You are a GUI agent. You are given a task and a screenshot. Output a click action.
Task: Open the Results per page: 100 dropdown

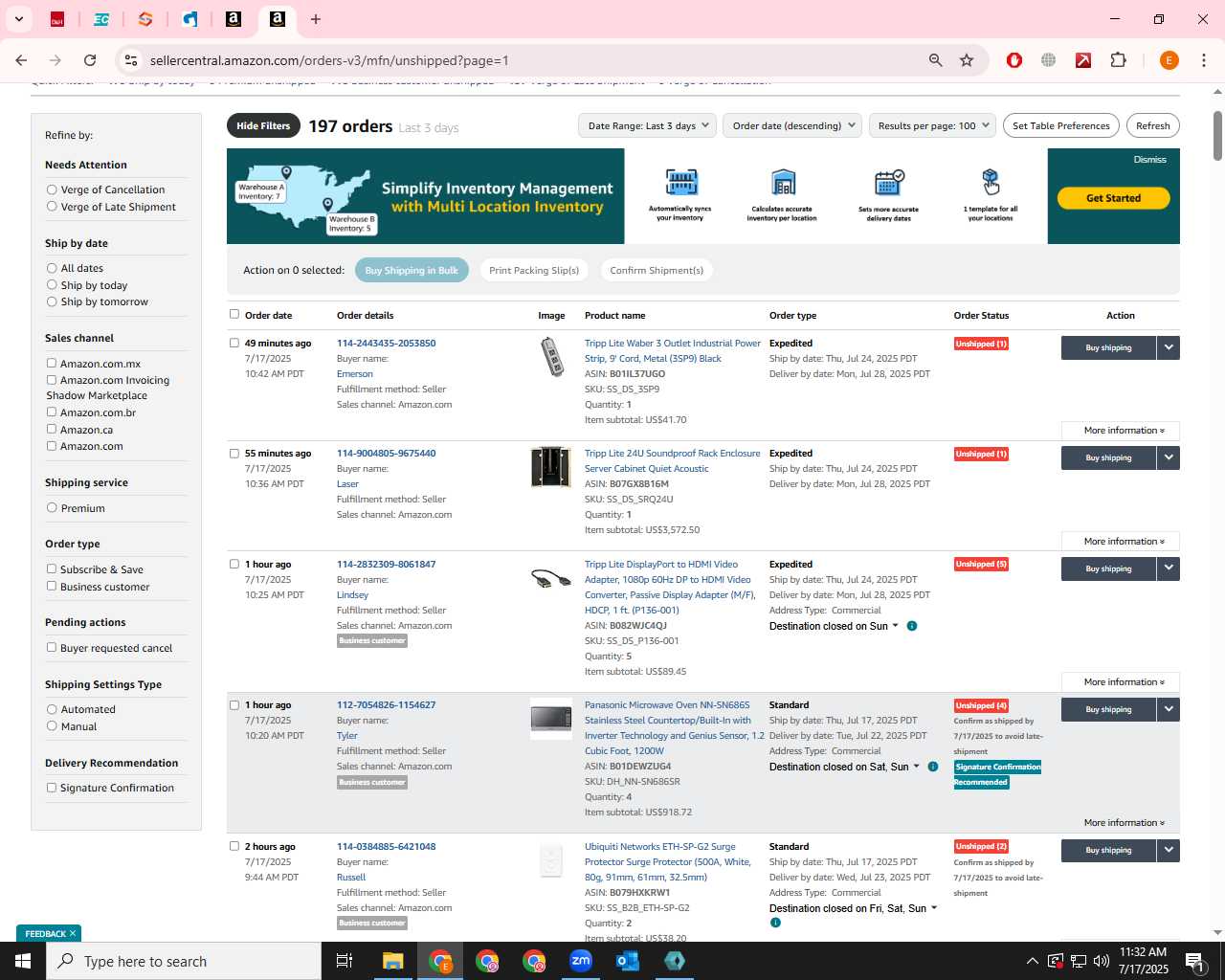pyautogui.click(x=933, y=125)
